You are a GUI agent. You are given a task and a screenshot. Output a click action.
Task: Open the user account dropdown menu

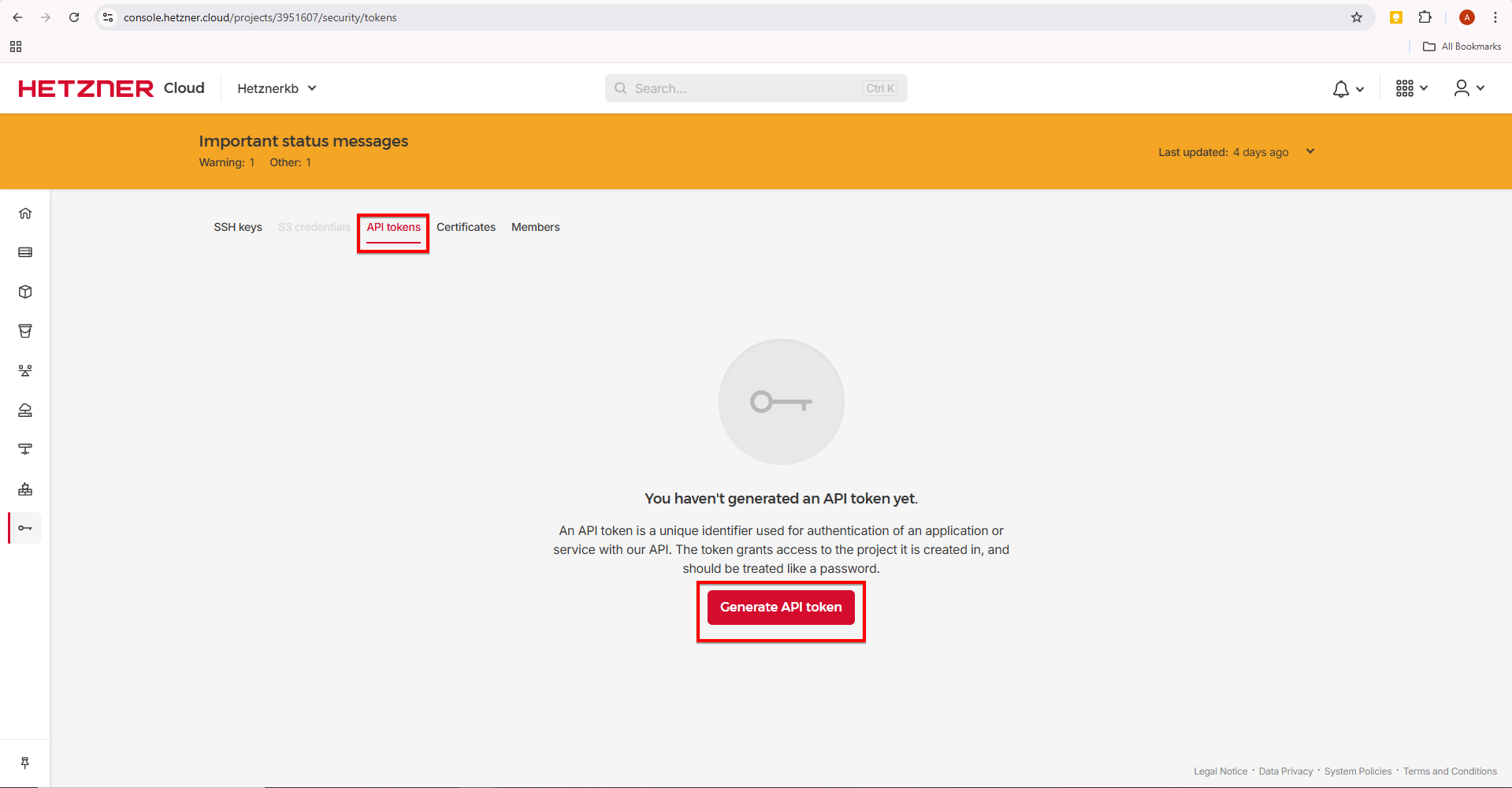click(1469, 88)
